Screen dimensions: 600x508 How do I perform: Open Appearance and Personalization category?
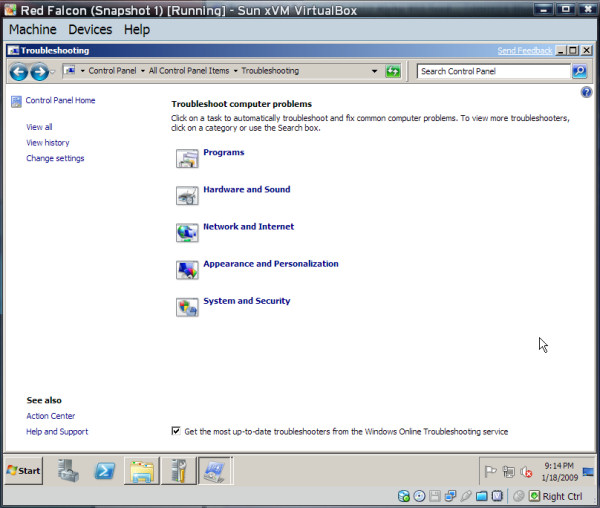271,264
